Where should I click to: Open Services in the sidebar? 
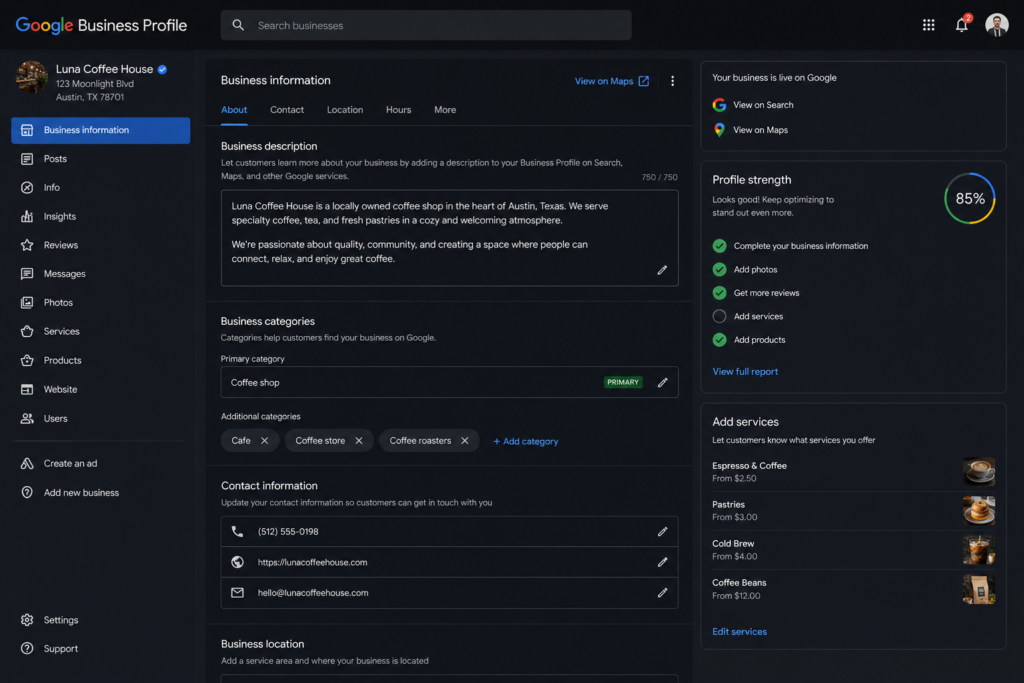click(101, 331)
